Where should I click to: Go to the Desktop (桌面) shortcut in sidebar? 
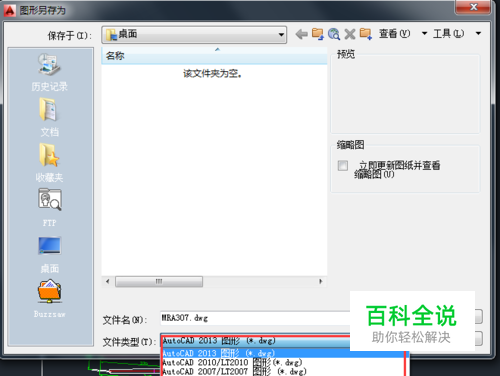tap(49, 254)
